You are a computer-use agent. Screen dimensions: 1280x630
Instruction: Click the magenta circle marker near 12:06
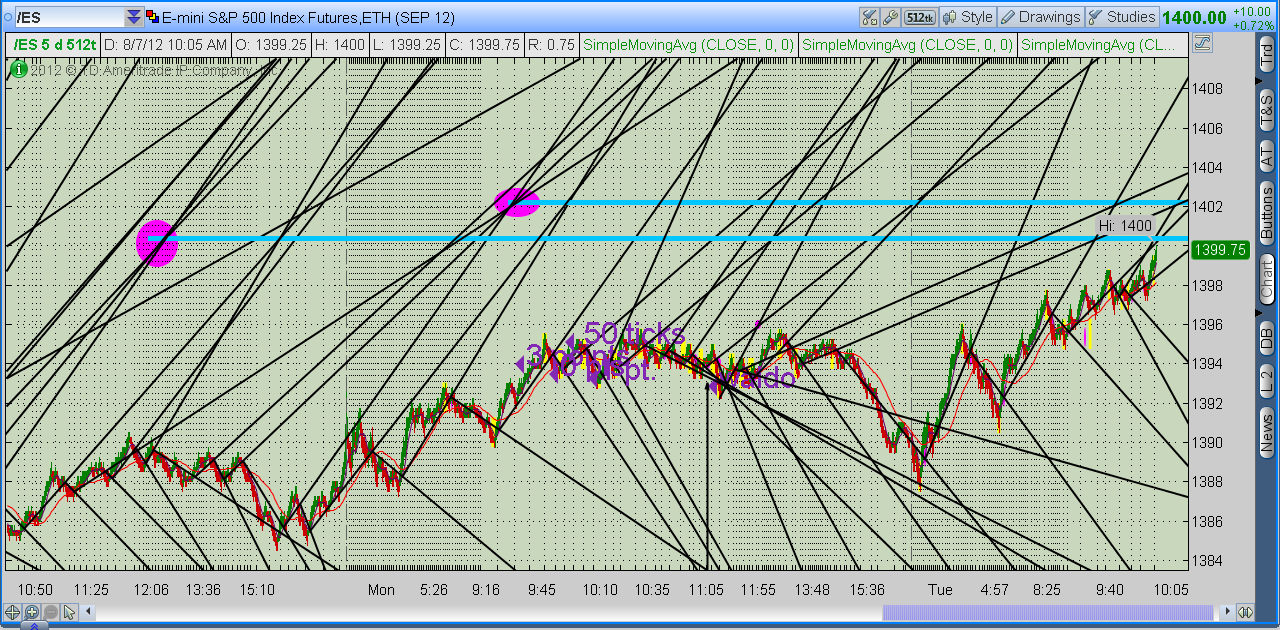click(x=156, y=242)
